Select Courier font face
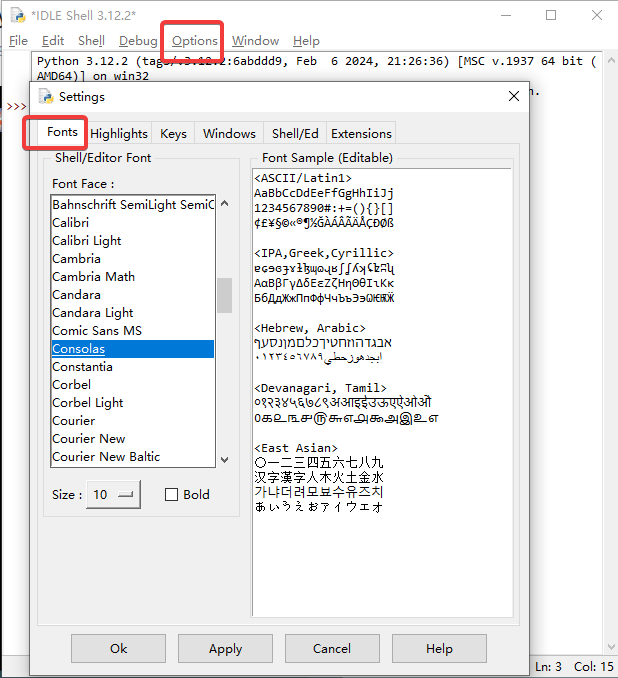 click(x=133, y=421)
